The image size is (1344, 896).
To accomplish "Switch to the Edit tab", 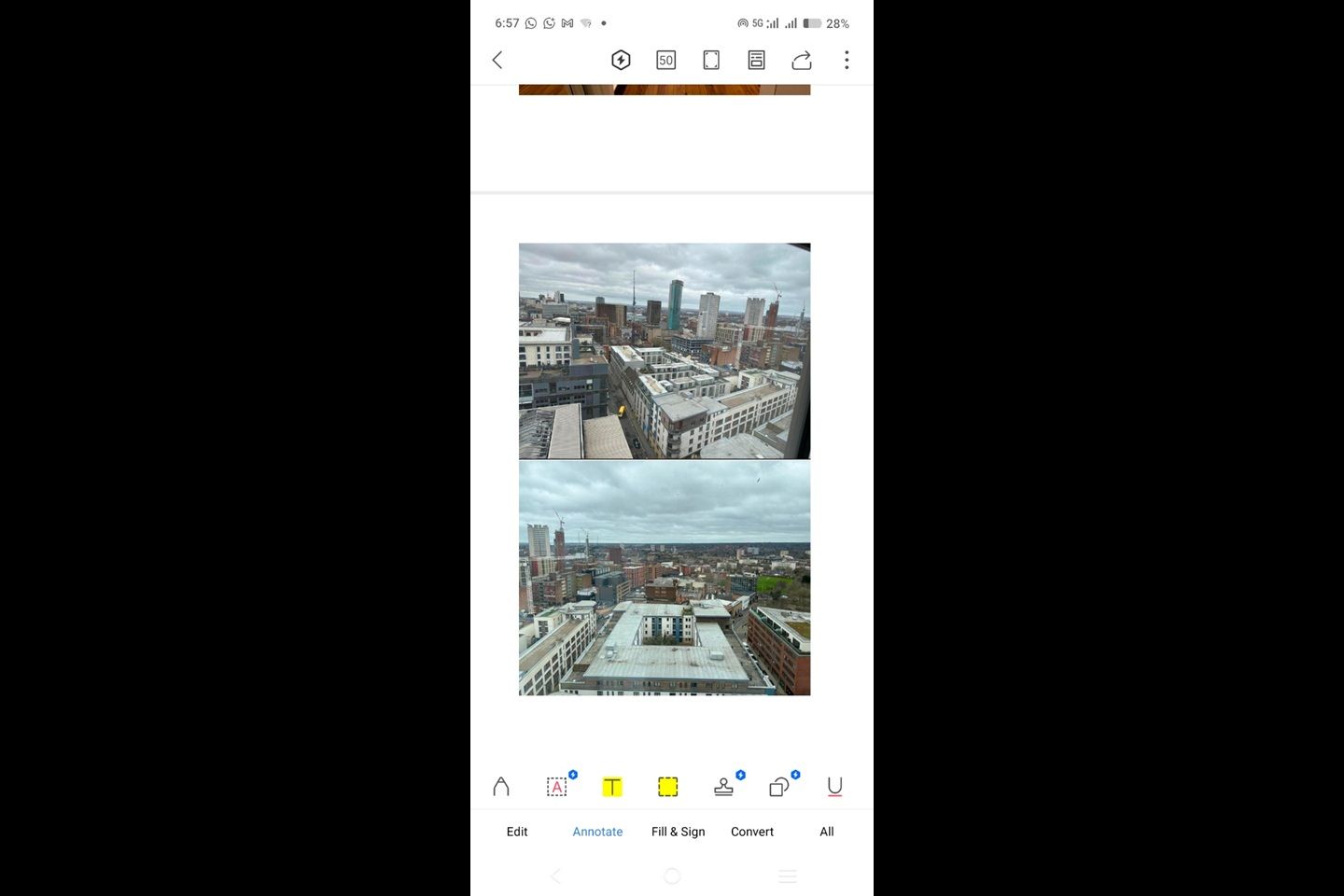I will tap(517, 832).
